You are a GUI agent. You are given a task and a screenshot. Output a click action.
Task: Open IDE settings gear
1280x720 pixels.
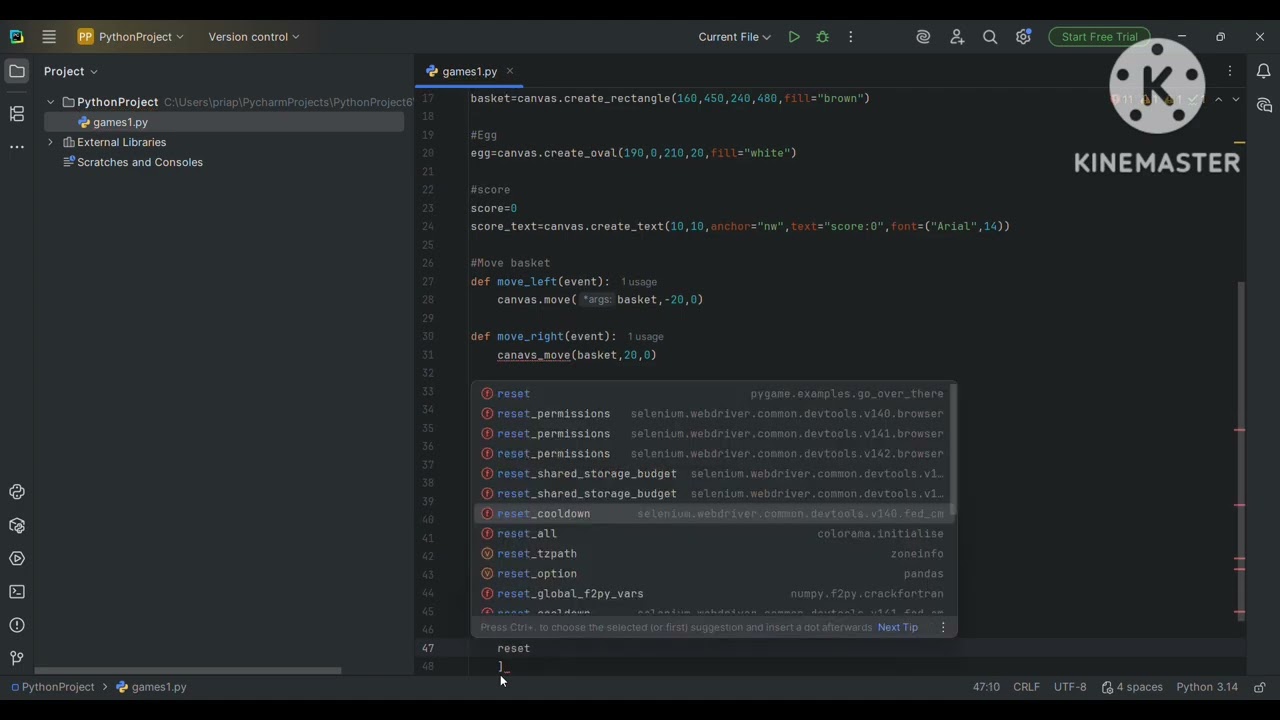(1023, 37)
